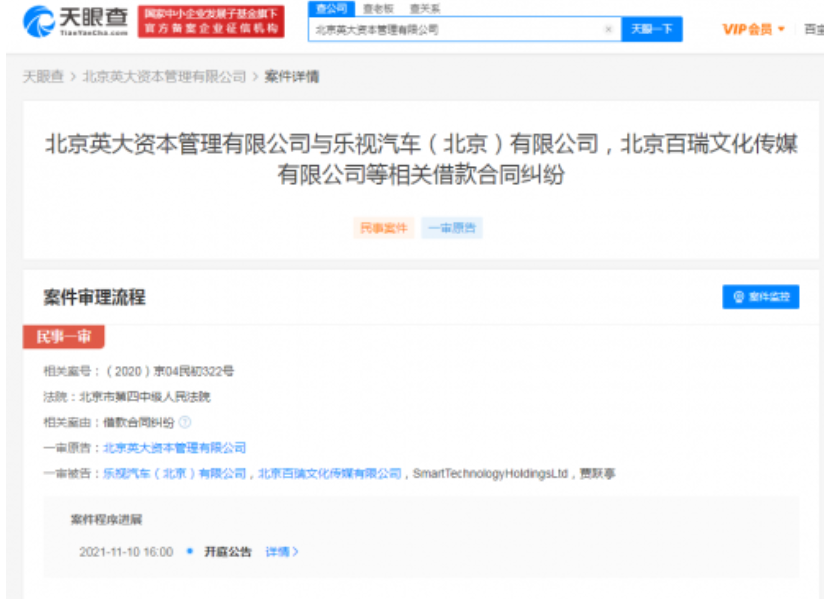Click the 案件监控 monitor button

[760, 297]
